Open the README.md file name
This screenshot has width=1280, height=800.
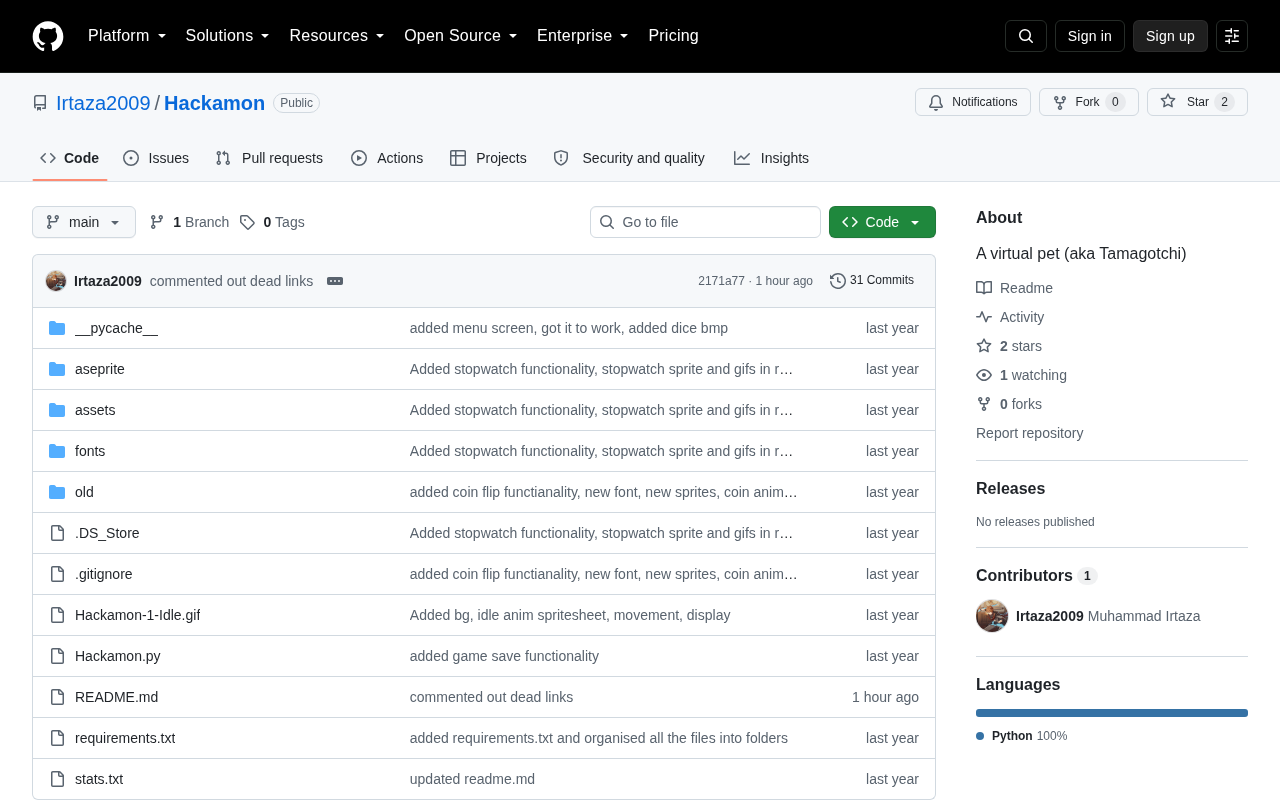[x=116, y=697]
